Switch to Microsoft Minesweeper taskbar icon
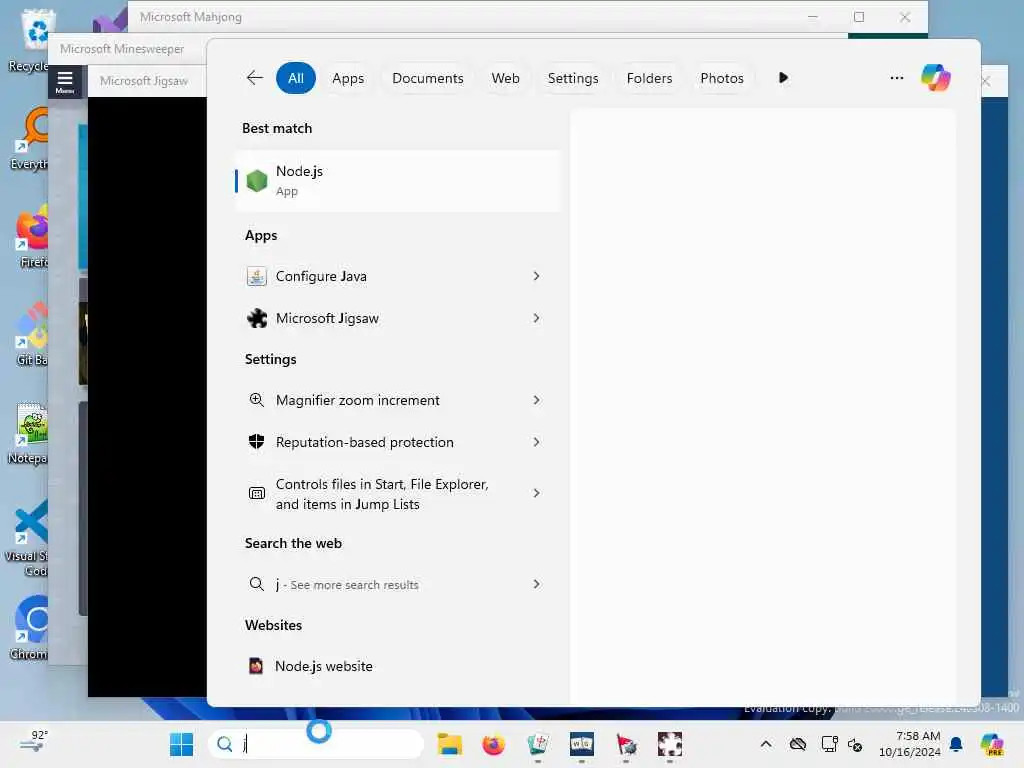1024x768 pixels. coord(626,744)
